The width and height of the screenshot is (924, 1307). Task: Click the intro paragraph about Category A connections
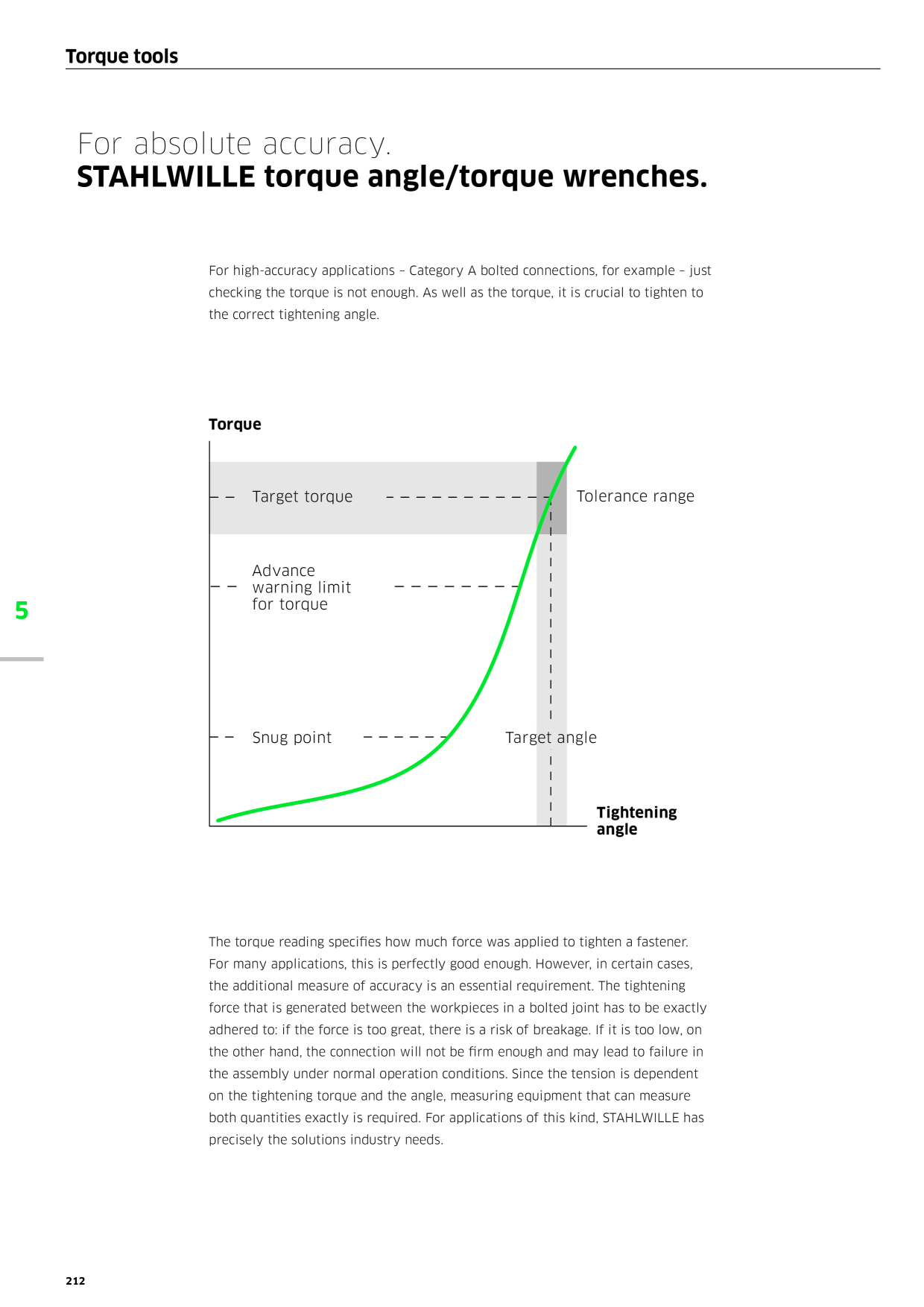pyautogui.click(x=460, y=292)
